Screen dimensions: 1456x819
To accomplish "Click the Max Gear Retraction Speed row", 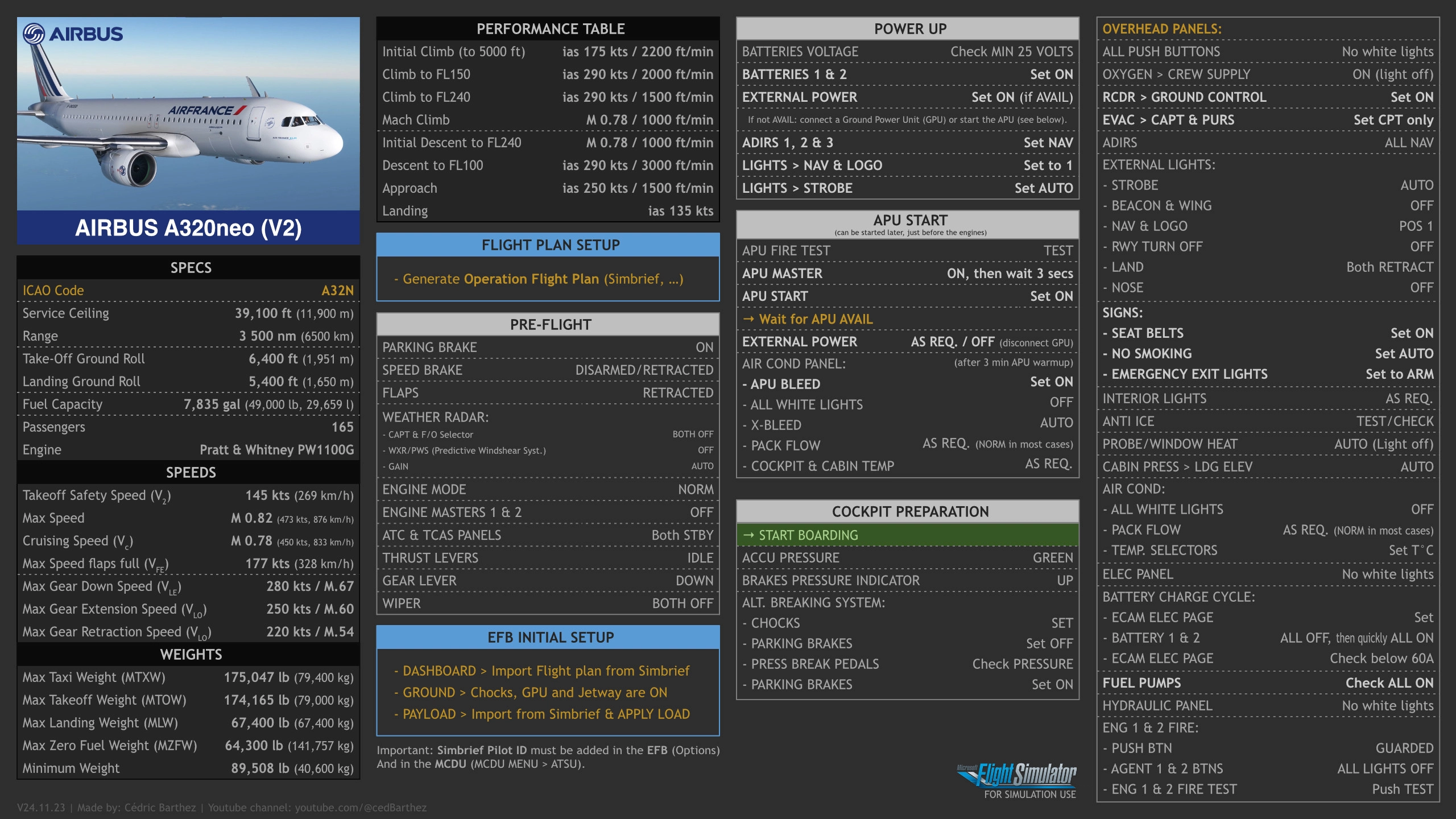I will click(x=188, y=631).
